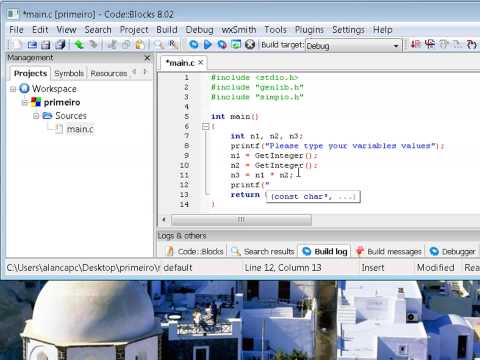Fold the main function code block
Viewport: 480px width, 360px height.
pyautogui.click(x=205, y=126)
